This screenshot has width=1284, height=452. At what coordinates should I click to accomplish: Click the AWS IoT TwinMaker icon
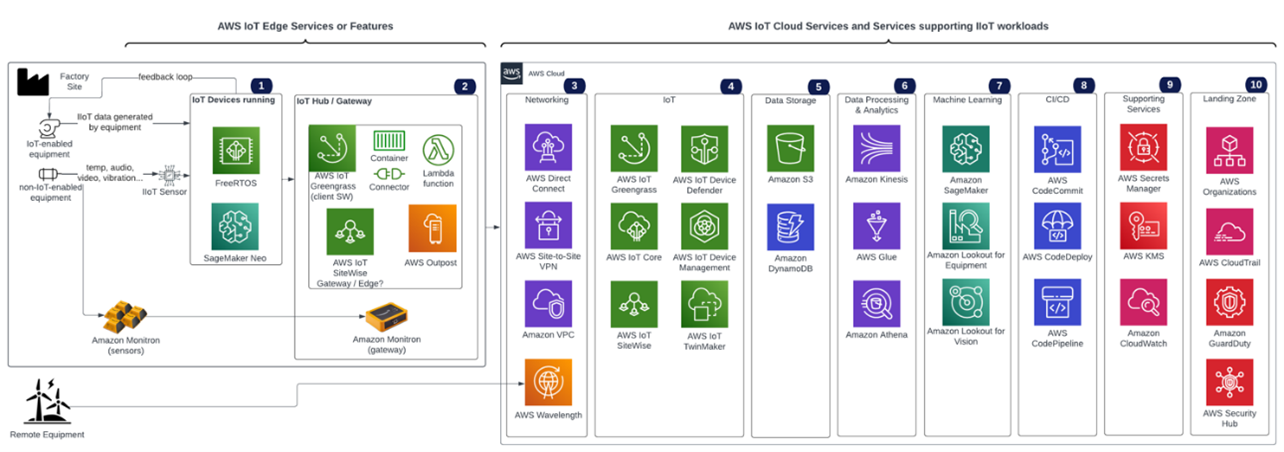click(x=704, y=304)
